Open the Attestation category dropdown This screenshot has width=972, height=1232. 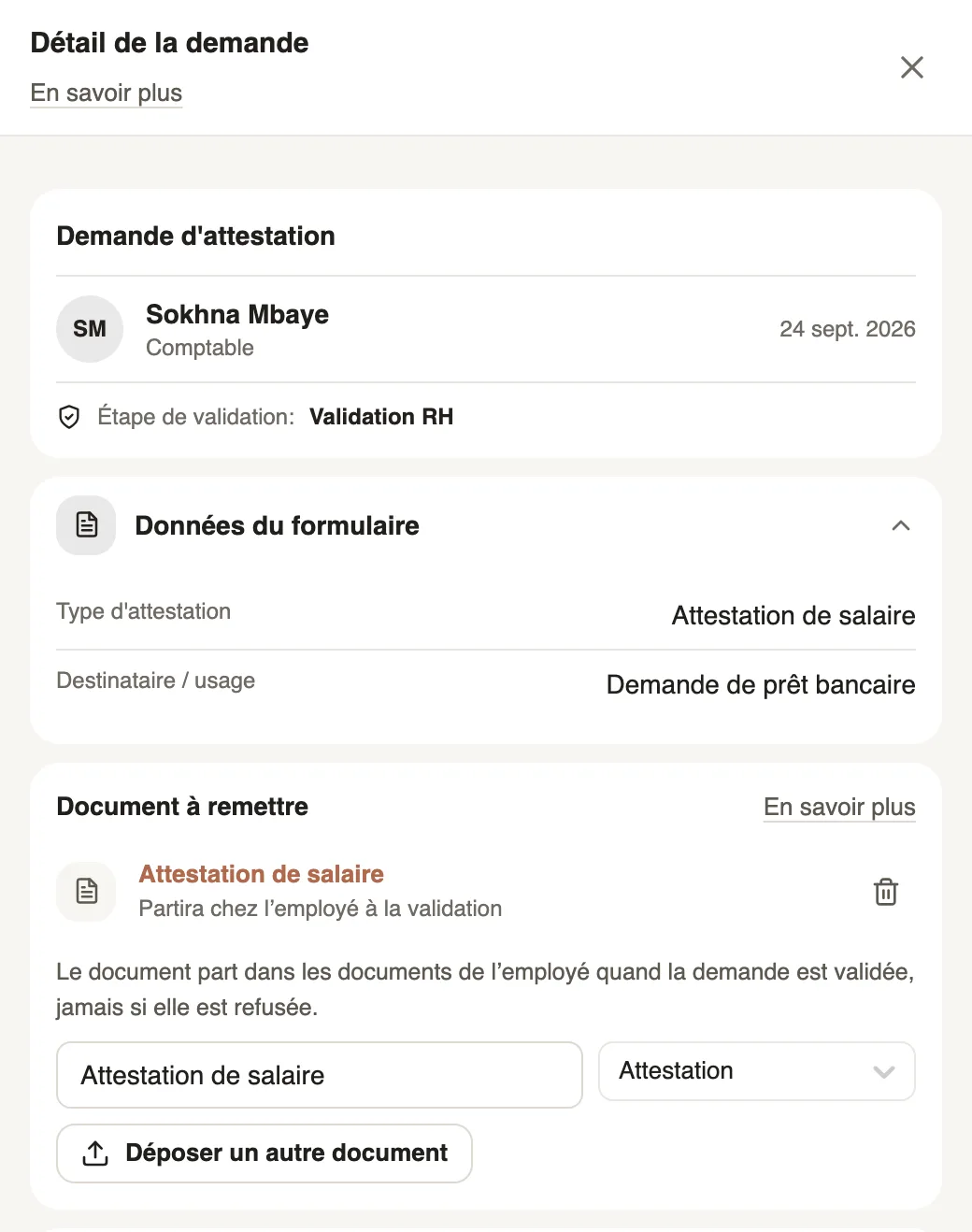[757, 1071]
